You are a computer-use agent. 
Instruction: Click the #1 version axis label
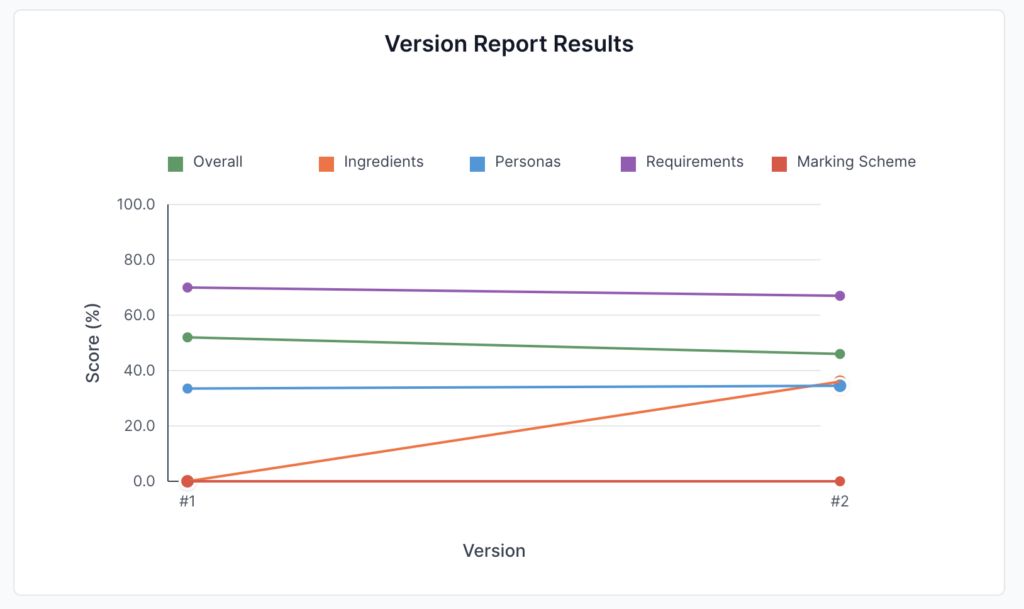(187, 502)
